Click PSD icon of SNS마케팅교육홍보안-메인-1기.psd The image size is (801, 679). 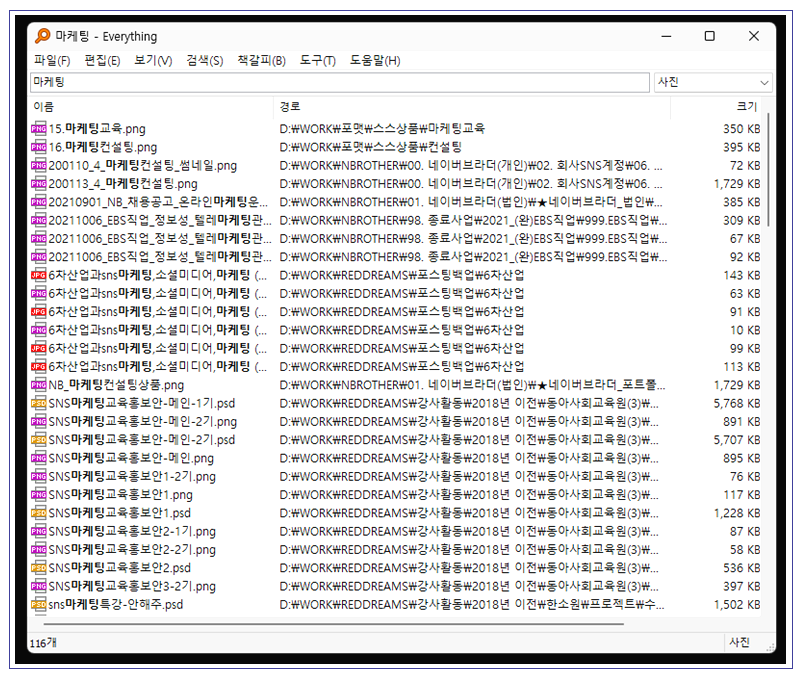pyautogui.click(x=38, y=403)
